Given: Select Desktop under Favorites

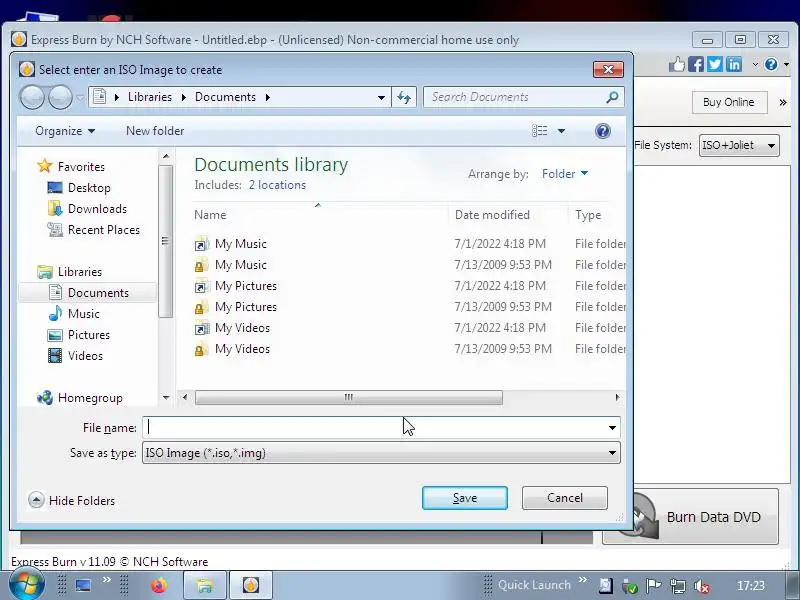Looking at the screenshot, I should [x=89, y=188].
